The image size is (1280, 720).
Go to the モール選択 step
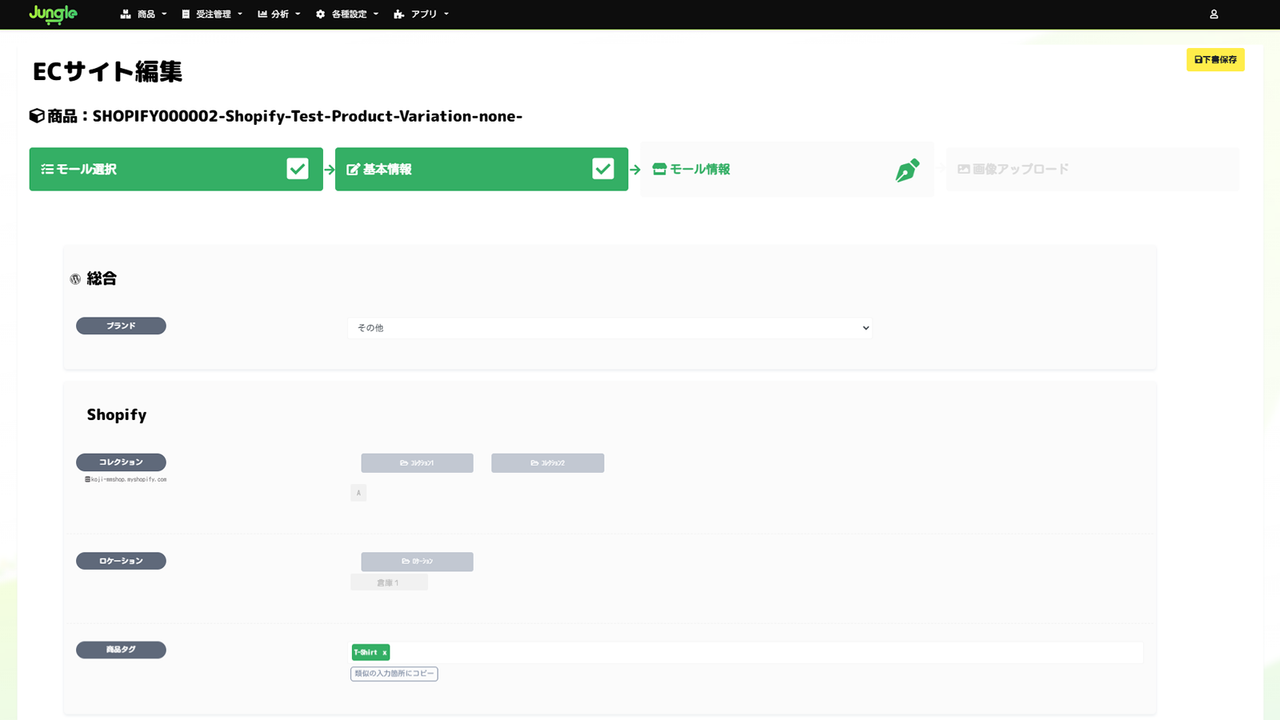[x=176, y=169]
